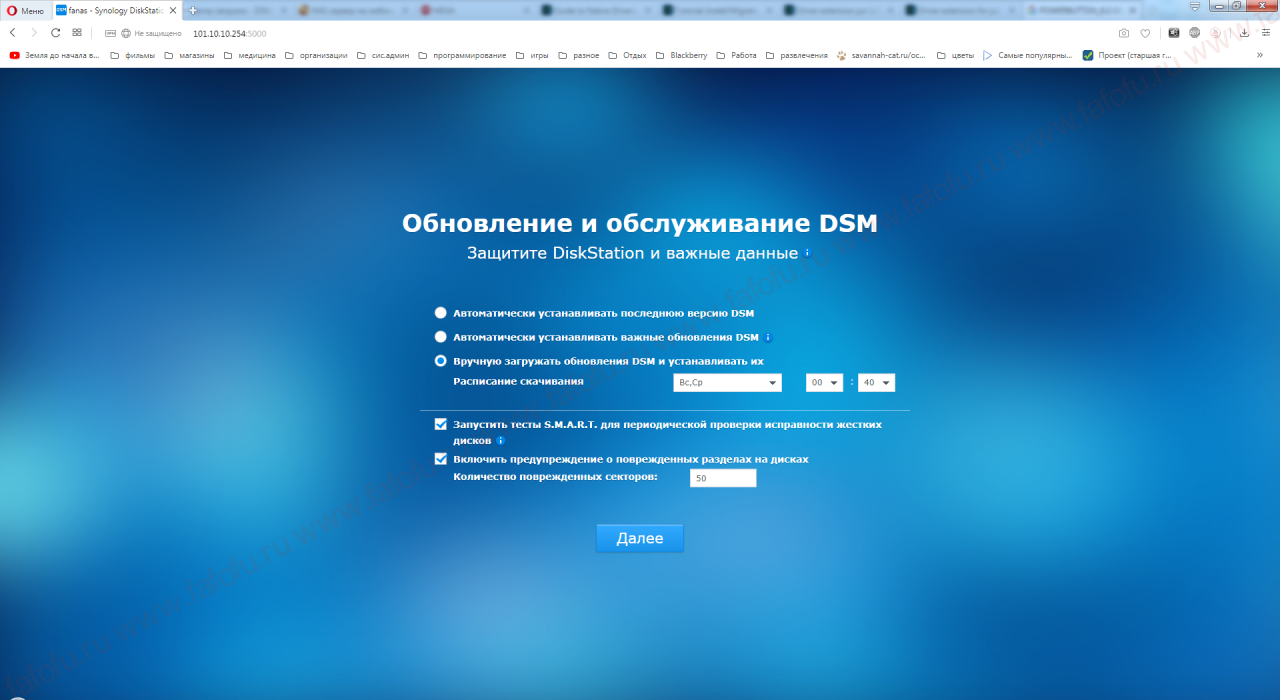Screen dimensions: 1280x700
Task: Open the магазины bookmarks folder
Action: (189, 56)
